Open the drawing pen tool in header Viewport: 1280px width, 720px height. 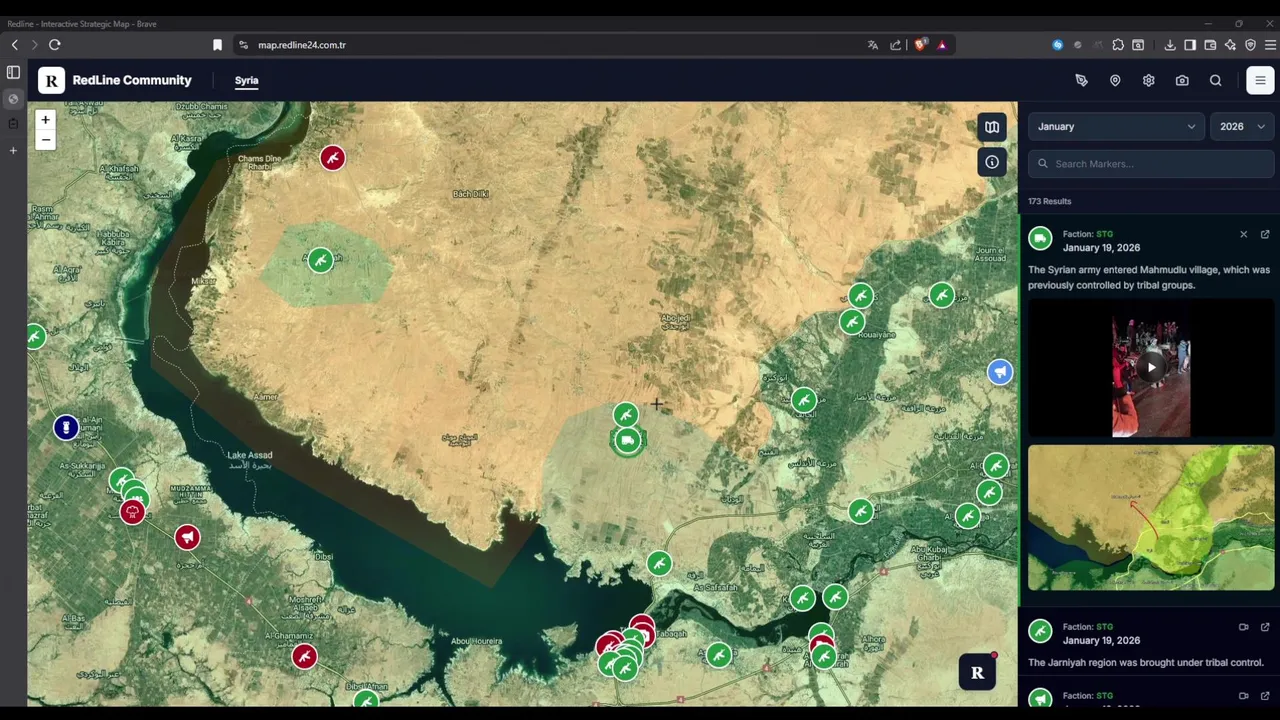[1081, 80]
